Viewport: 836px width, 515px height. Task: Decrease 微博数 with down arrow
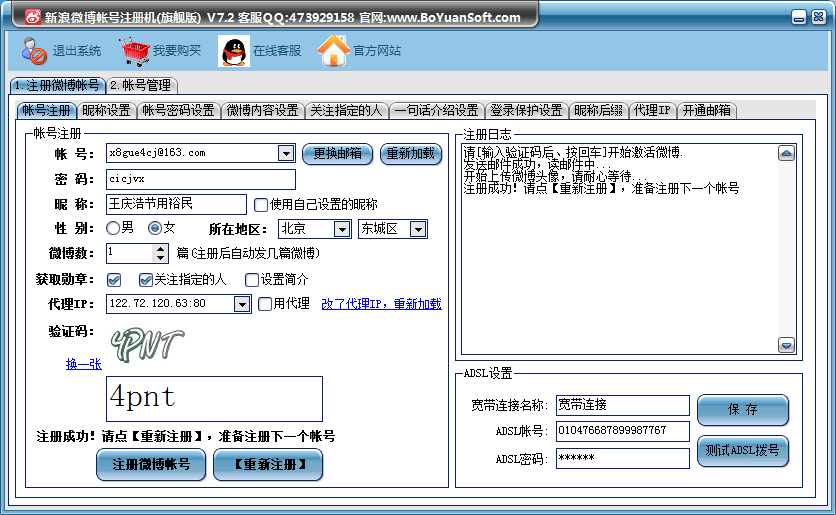[x=160, y=258]
